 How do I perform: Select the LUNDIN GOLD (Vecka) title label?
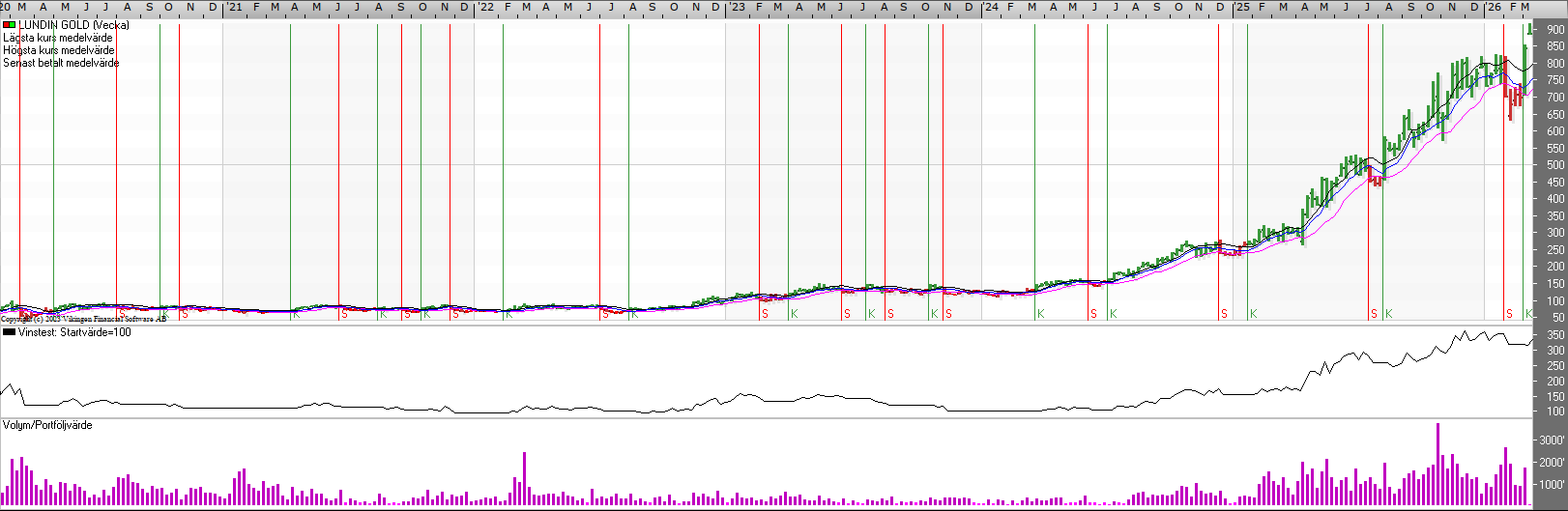pos(73,25)
